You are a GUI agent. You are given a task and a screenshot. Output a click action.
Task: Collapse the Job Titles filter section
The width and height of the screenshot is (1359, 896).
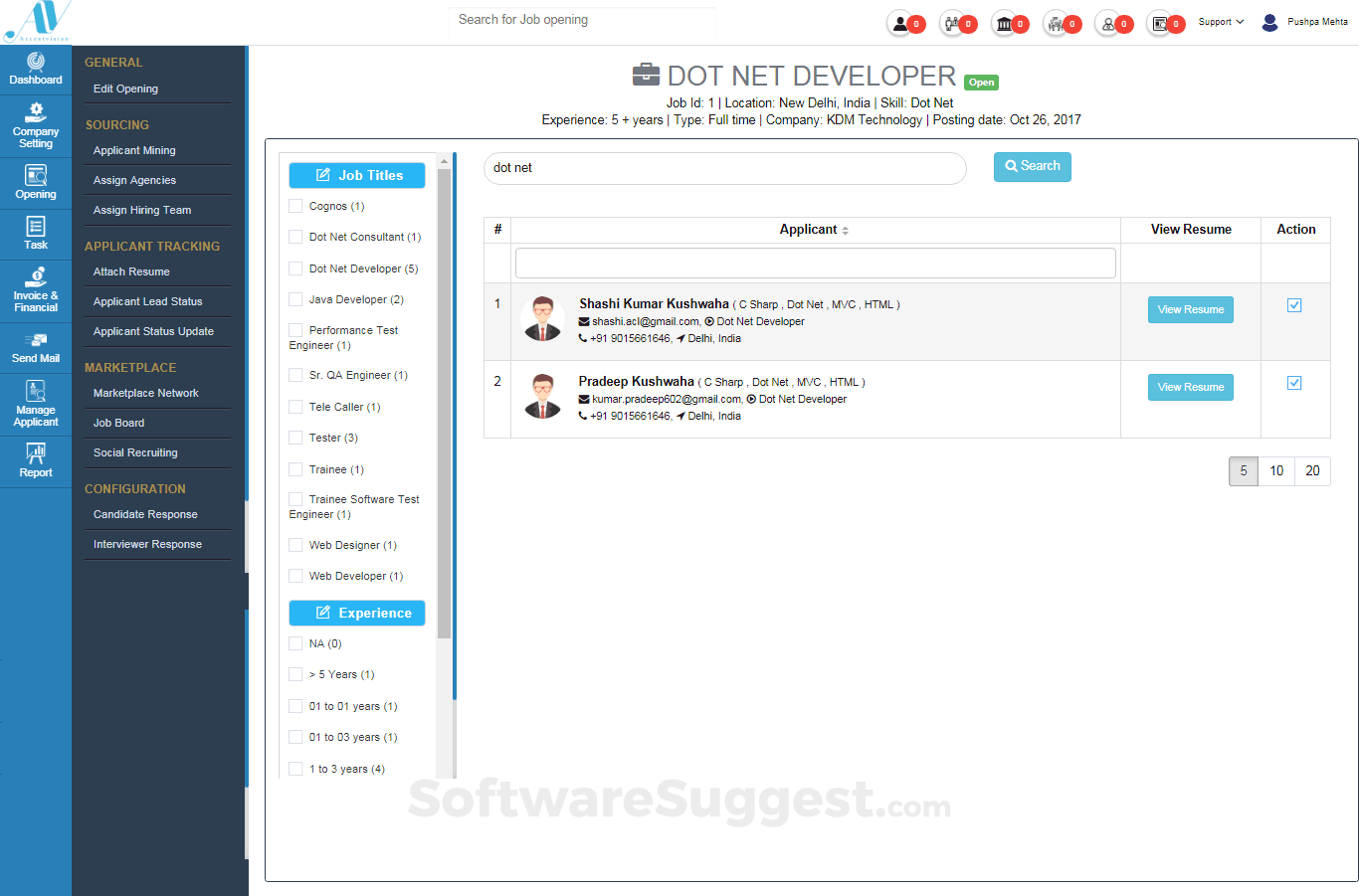coord(357,175)
